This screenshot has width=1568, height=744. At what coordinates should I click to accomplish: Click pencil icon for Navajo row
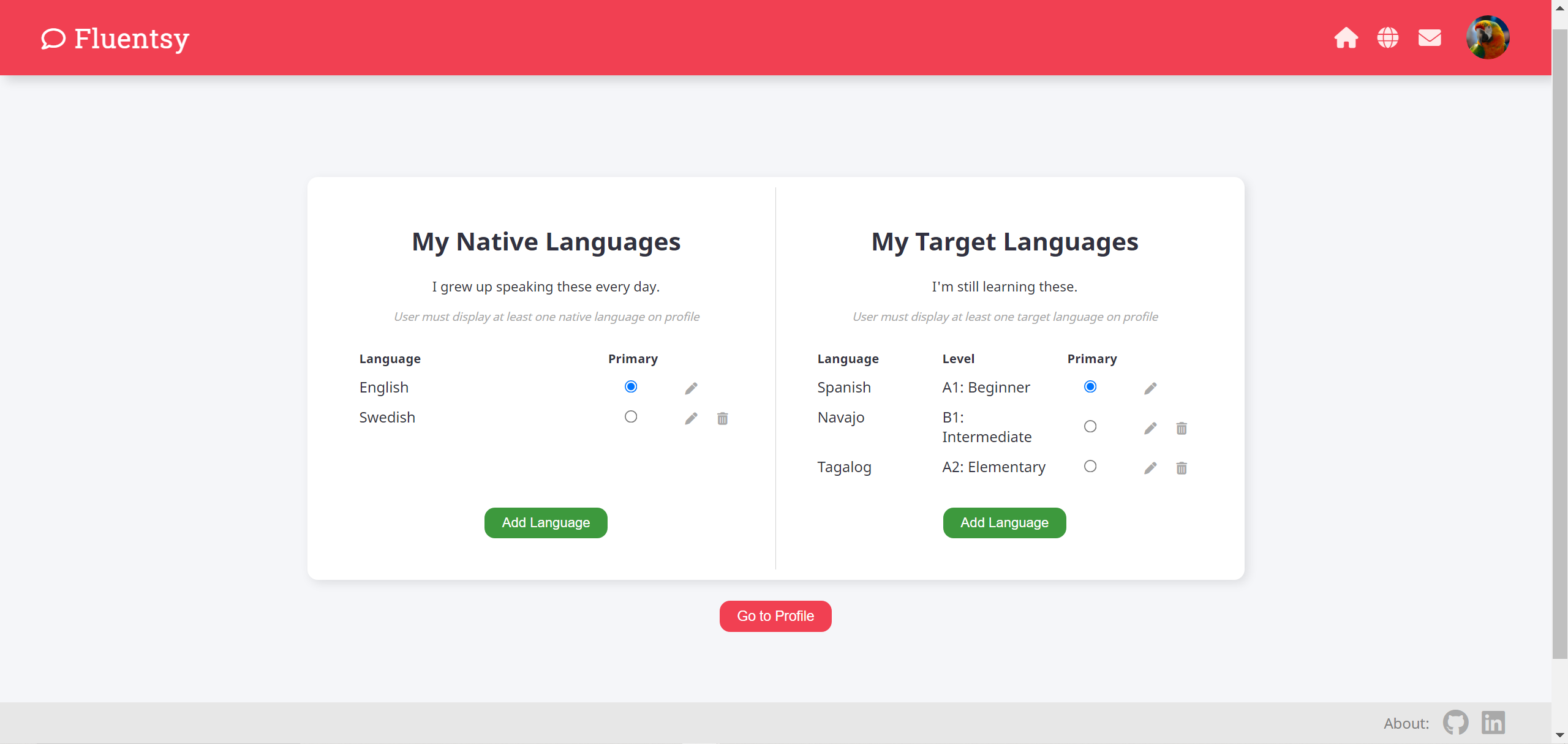(x=1150, y=428)
